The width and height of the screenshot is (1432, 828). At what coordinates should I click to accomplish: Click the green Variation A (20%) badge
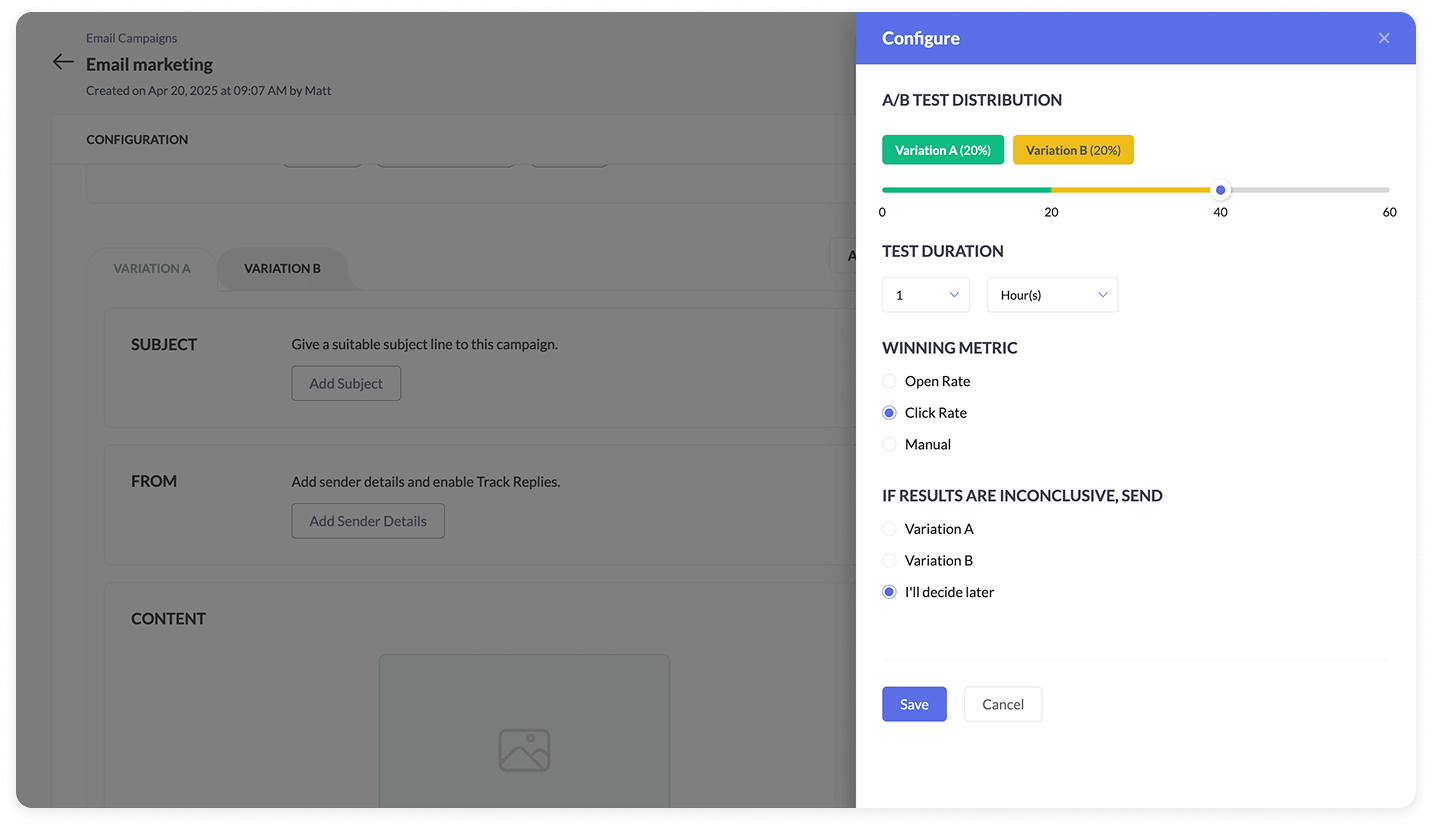942,150
